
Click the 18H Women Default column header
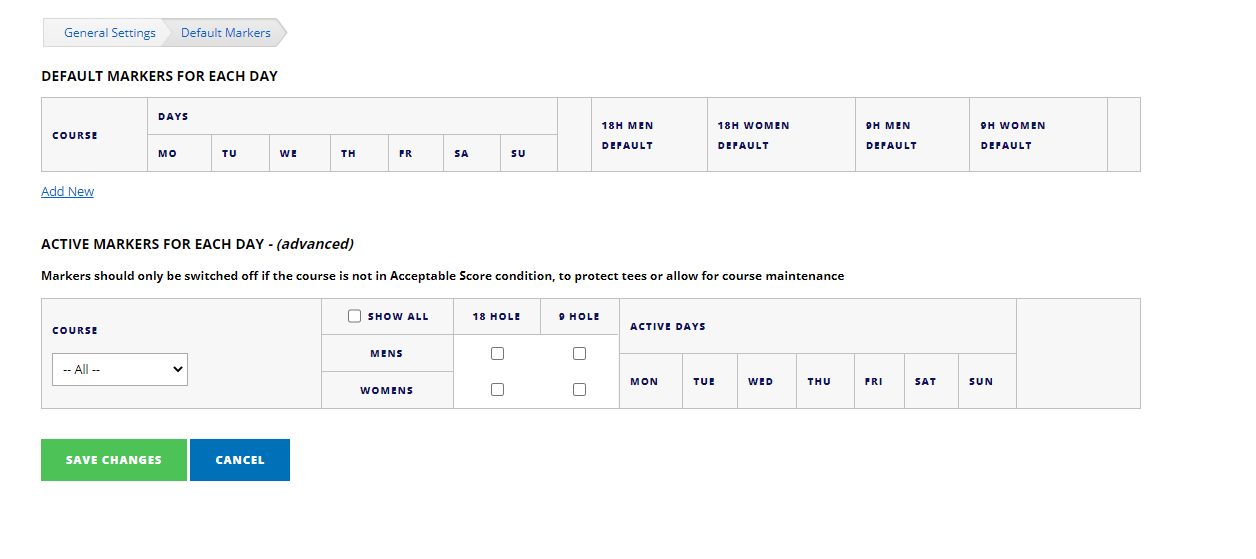pyautogui.click(x=753, y=135)
